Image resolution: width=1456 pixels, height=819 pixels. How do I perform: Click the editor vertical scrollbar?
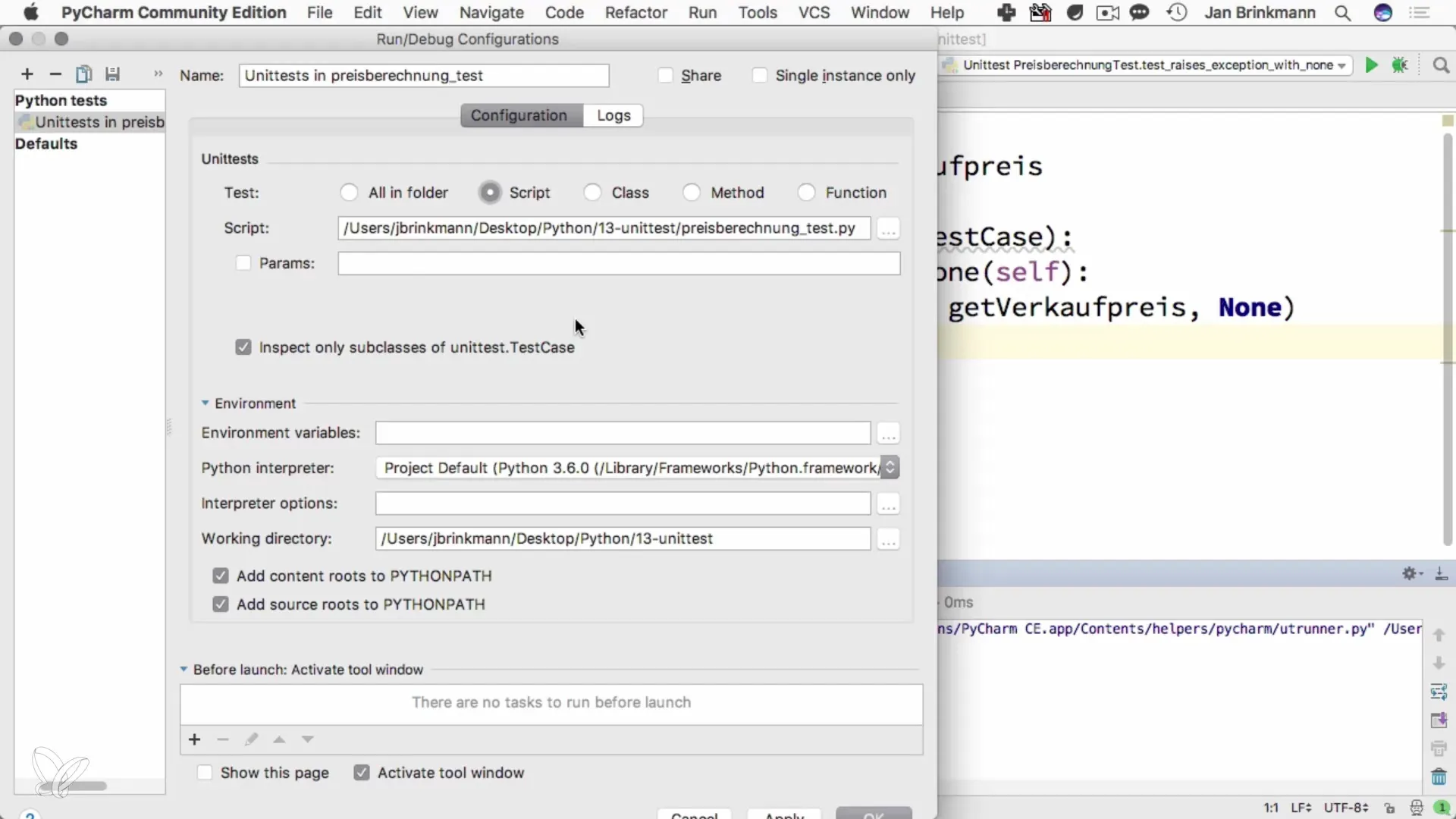pyautogui.click(x=1447, y=339)
